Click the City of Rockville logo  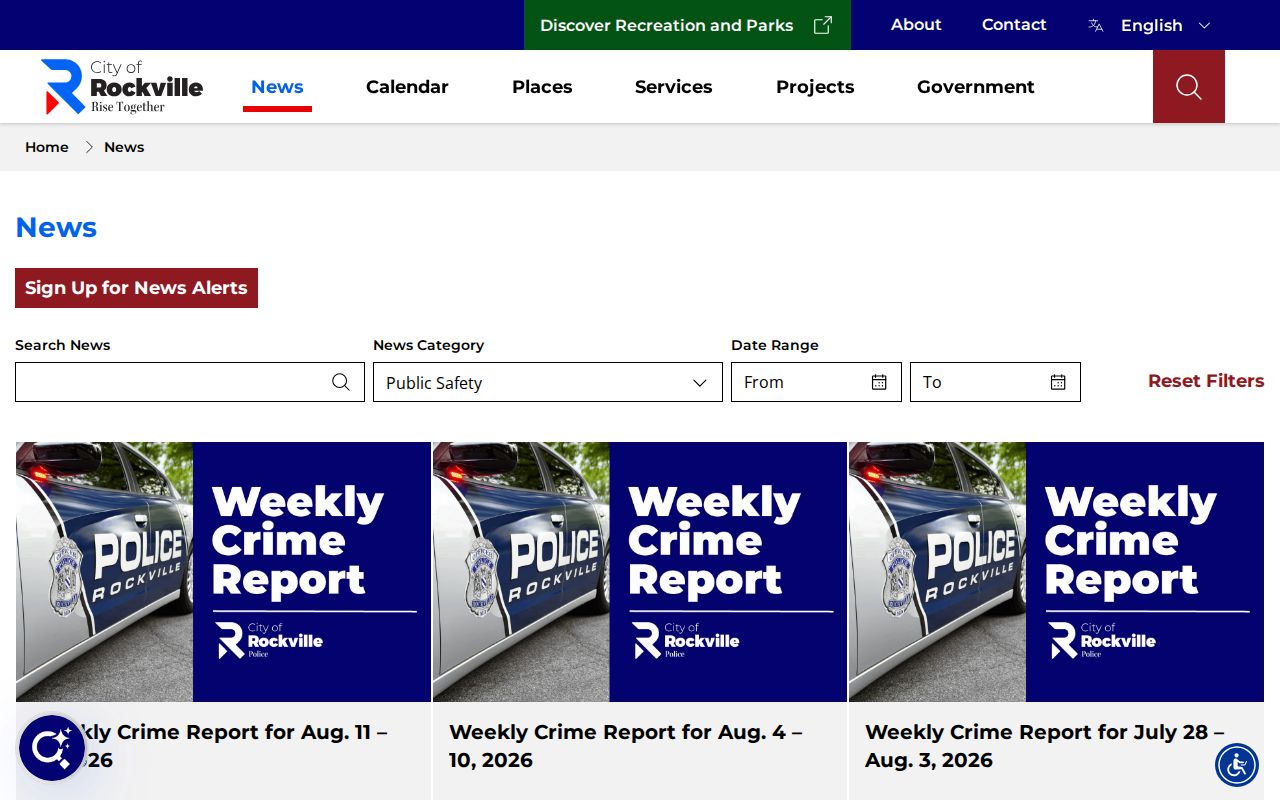pos(122,87)
